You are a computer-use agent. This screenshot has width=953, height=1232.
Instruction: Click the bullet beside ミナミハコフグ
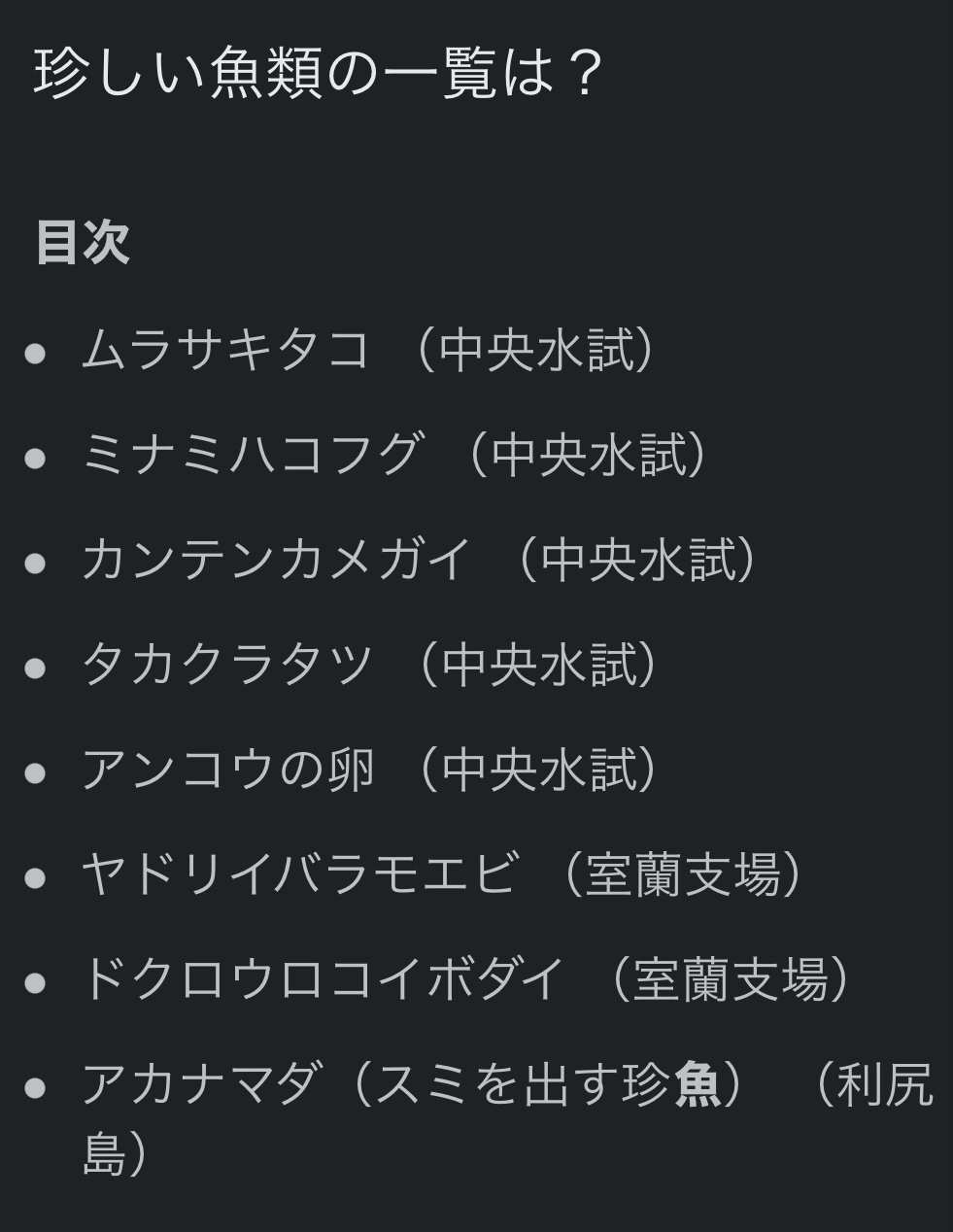36,457
